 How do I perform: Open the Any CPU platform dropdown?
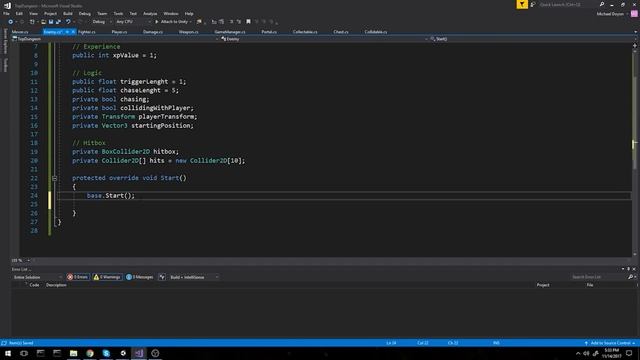tap(133, 22)
